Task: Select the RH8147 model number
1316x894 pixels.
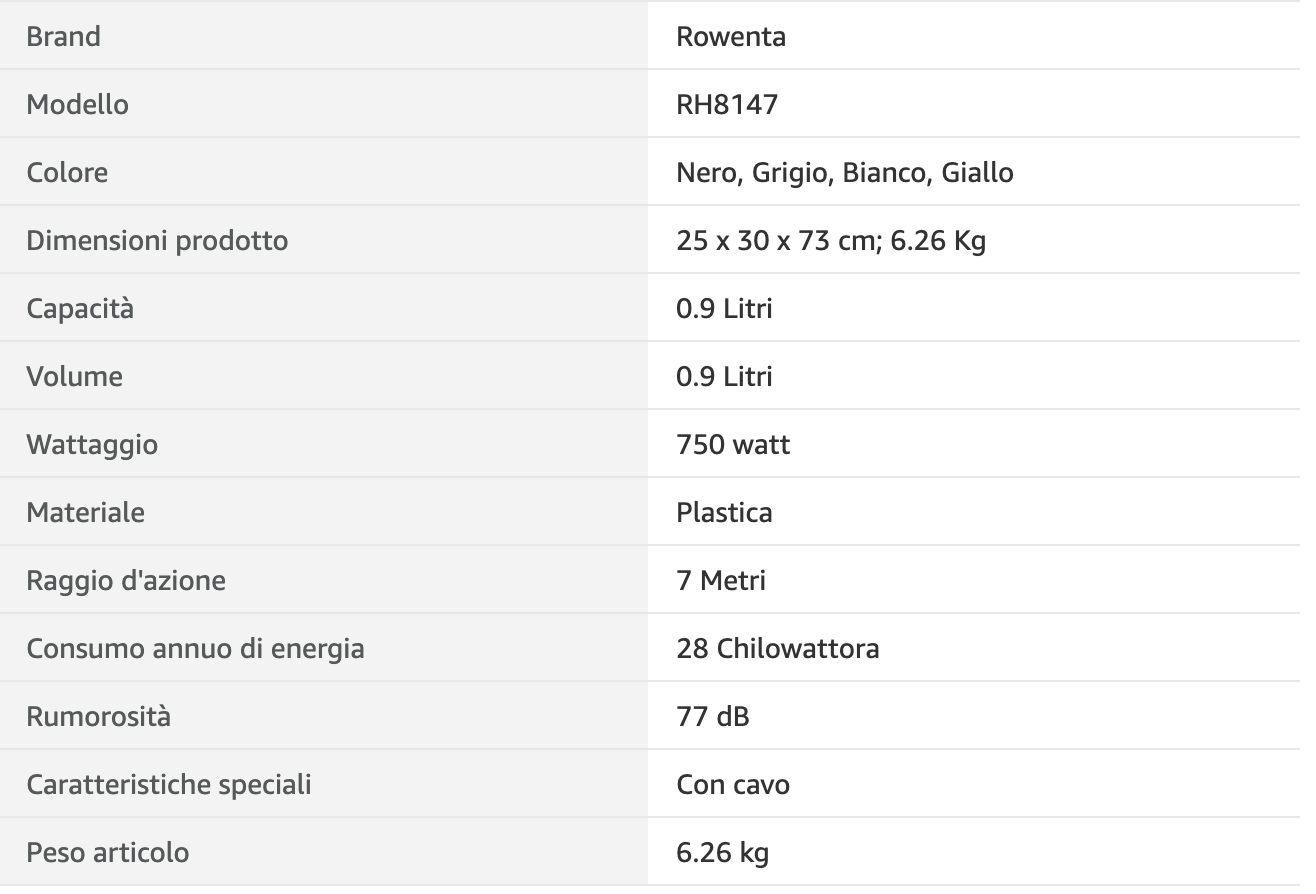Action: (727, 104)
